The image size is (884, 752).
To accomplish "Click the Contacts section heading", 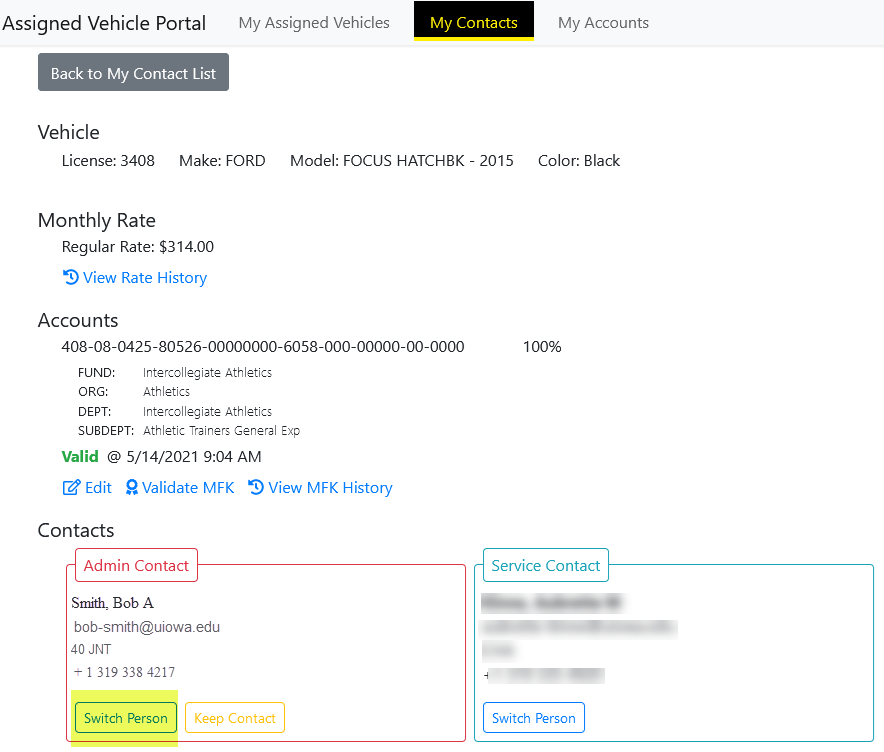I will 76,530.
